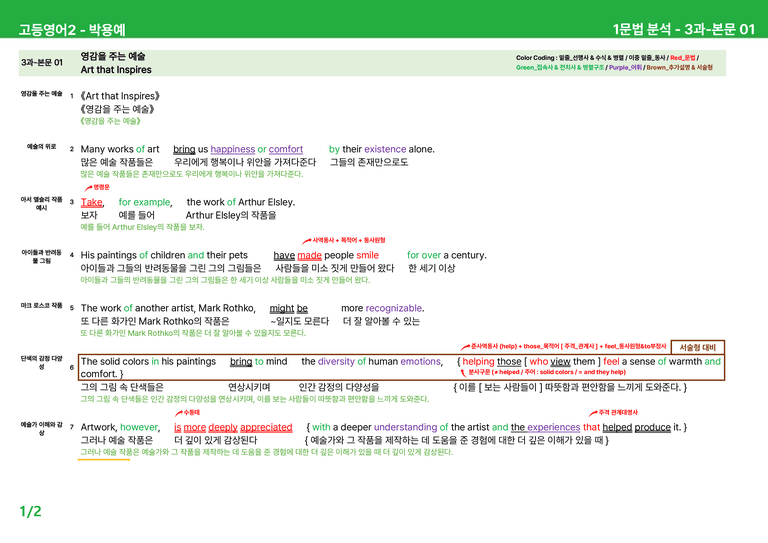Click the side label "아이들과 반려동물 그림"
Image resolution: width=768 pixels, height=543 pixels.
(x=42, y=257)
